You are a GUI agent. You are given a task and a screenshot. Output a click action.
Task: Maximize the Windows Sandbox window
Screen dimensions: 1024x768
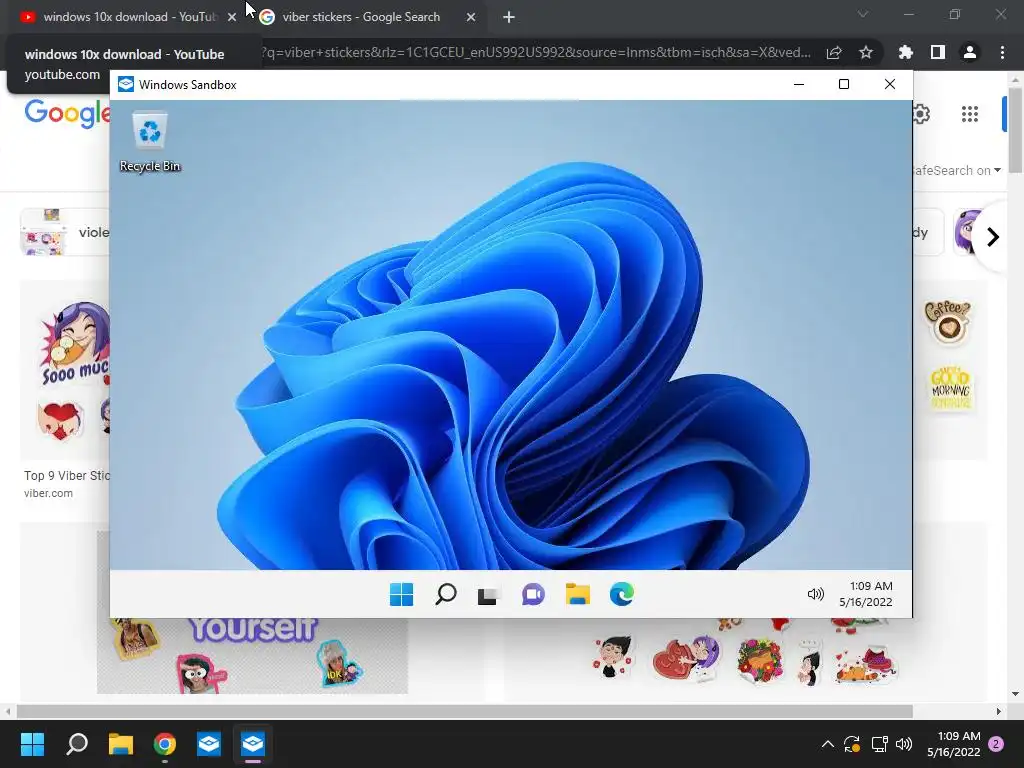844,84
